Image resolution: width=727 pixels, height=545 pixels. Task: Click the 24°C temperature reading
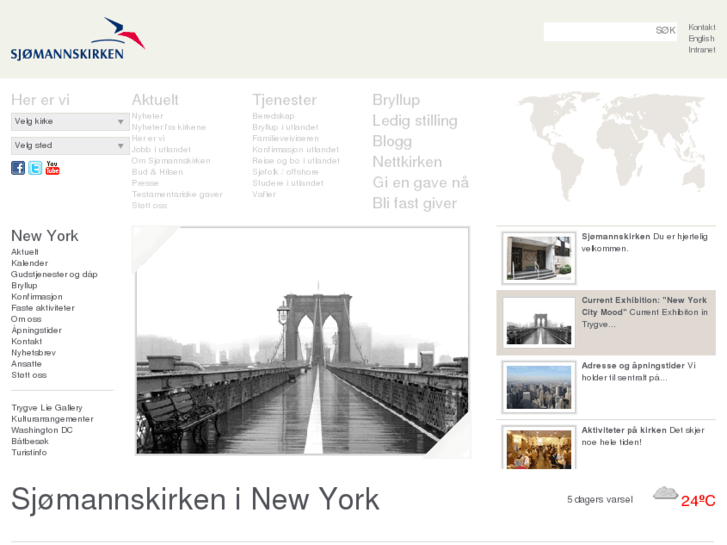(x=698, y=501)
